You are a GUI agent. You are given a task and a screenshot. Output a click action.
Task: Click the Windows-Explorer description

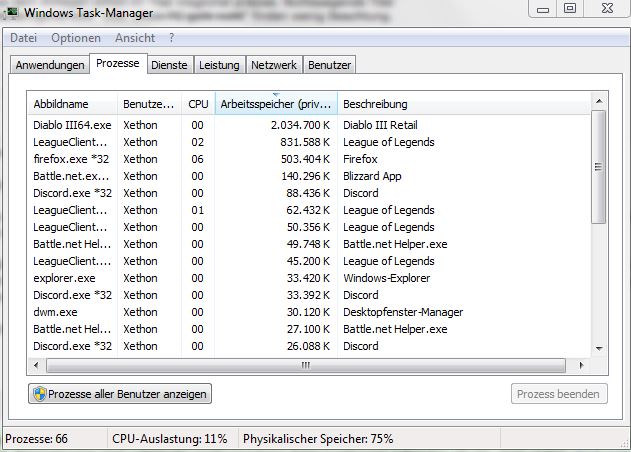tap(386, 278)
